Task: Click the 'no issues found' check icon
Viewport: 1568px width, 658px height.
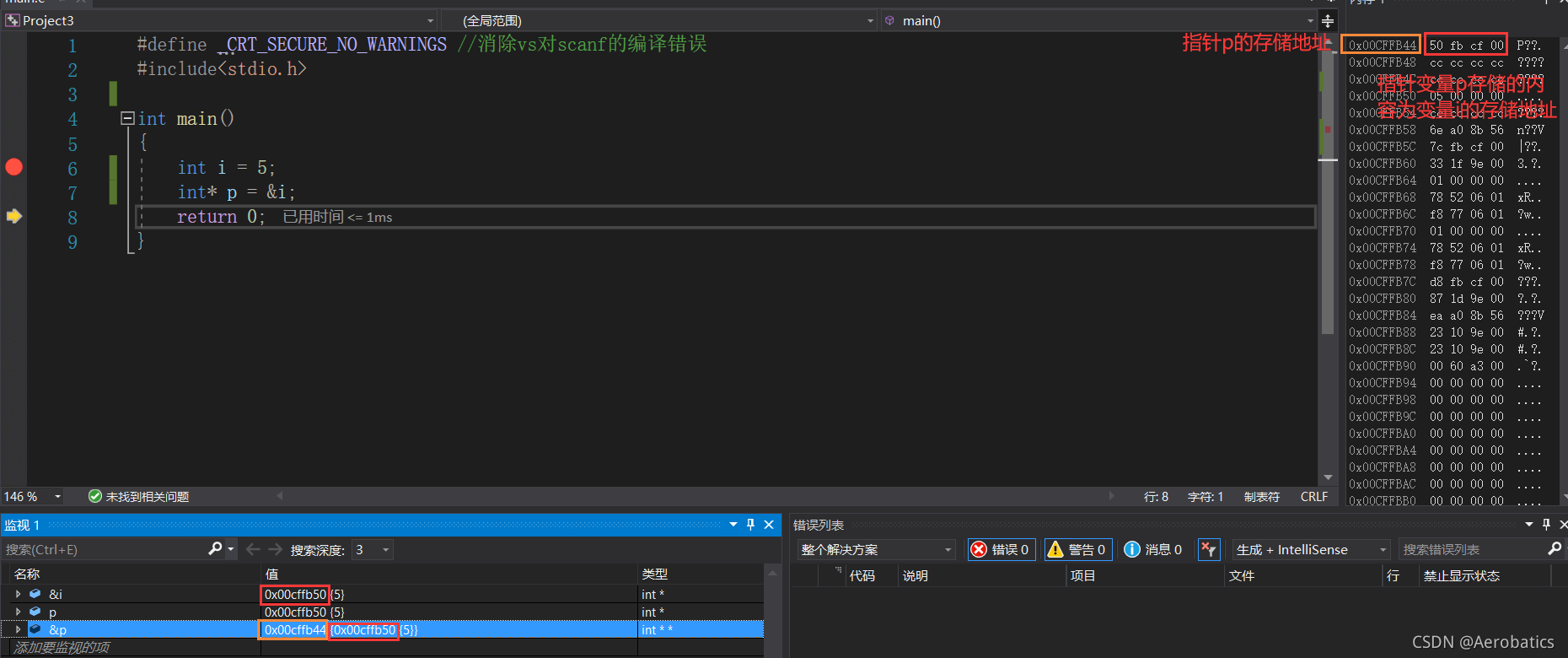Action: (95, 496)
